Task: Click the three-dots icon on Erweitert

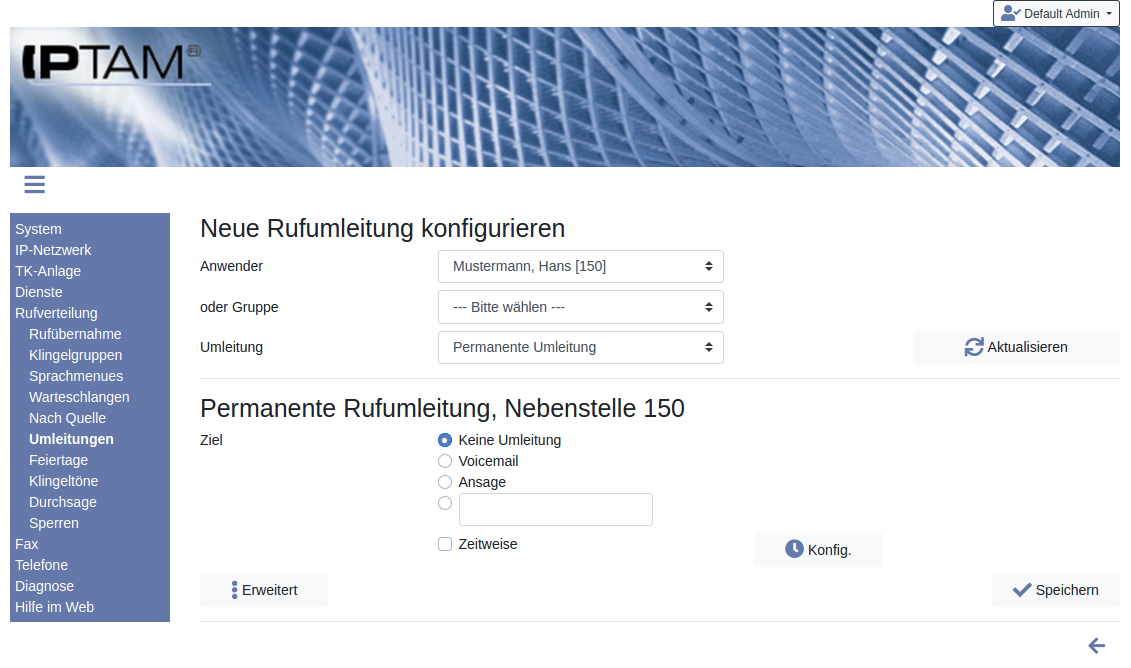Action: [x=234, y=590]
